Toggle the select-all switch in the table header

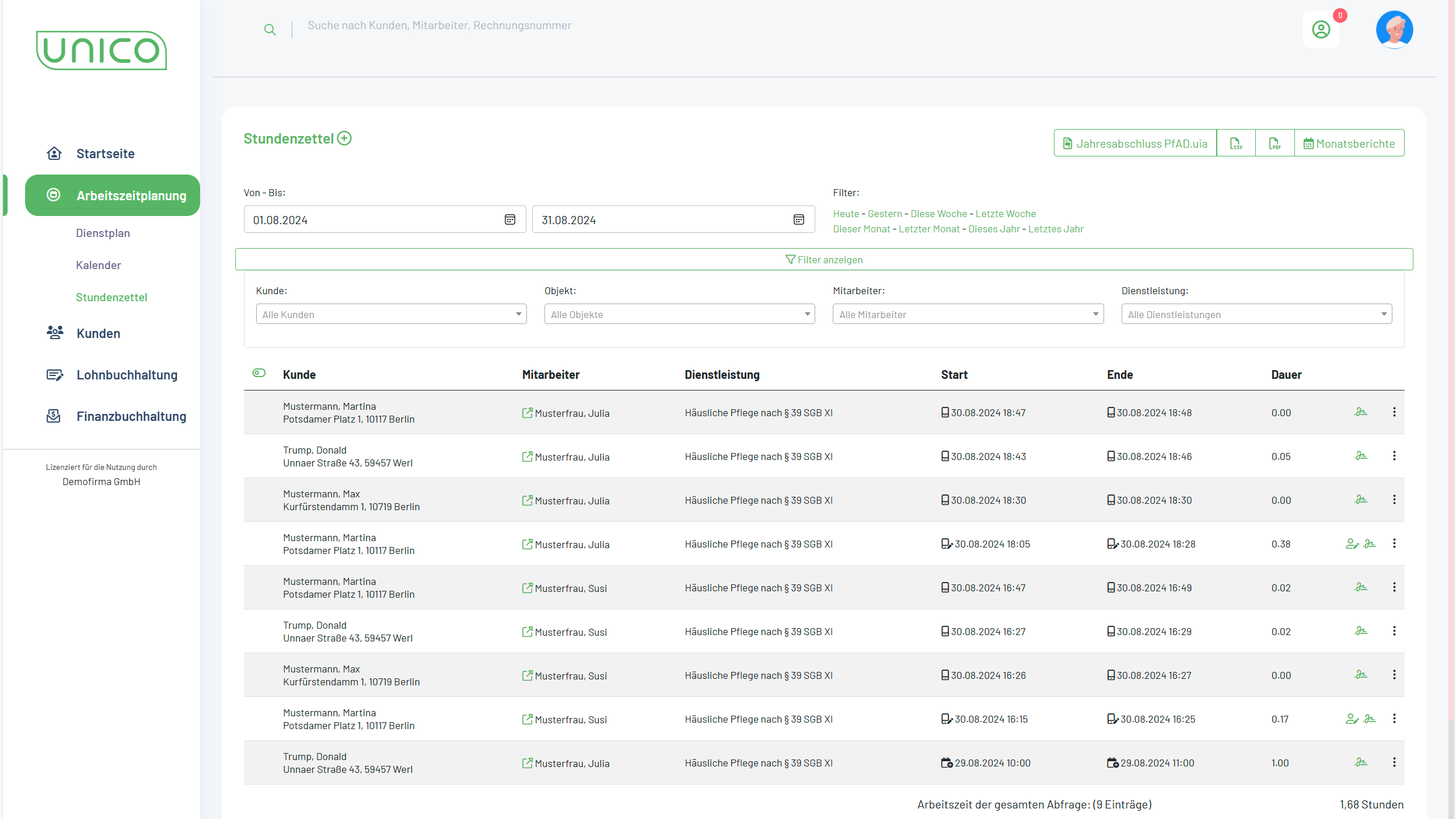259,373
